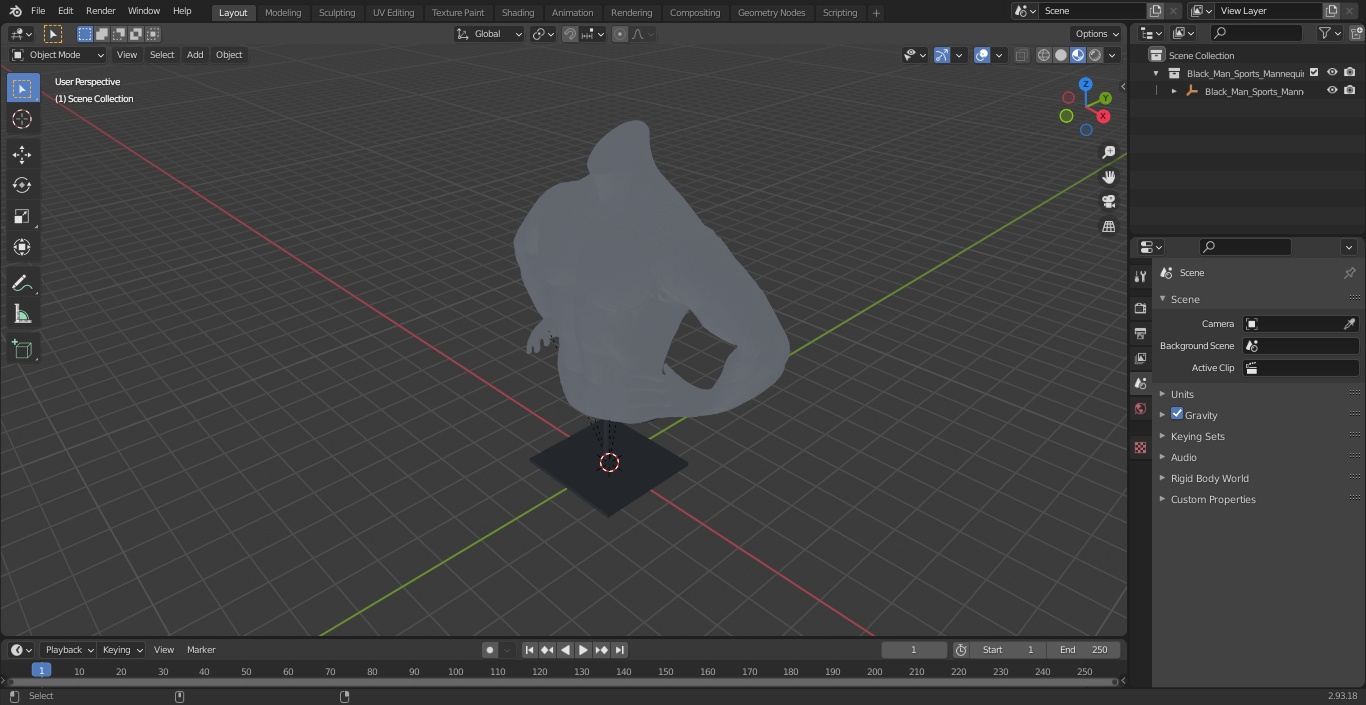
Task: Open the Render properties tab
Action: (1140, 308)
